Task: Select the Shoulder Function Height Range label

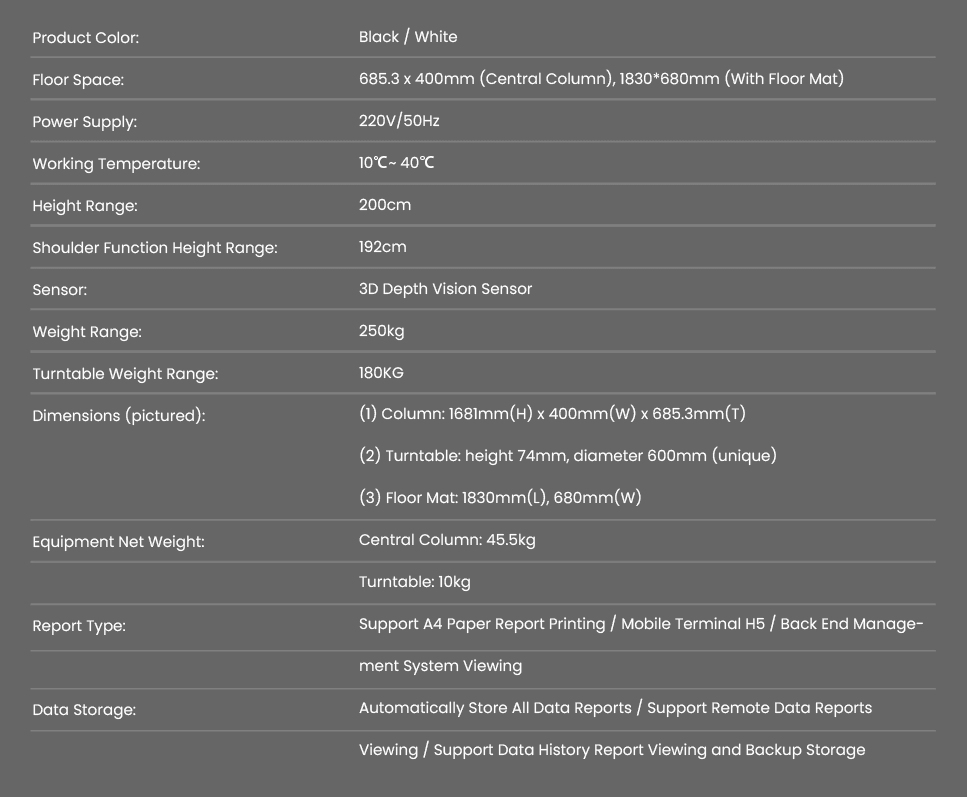Action: [155, 248]
